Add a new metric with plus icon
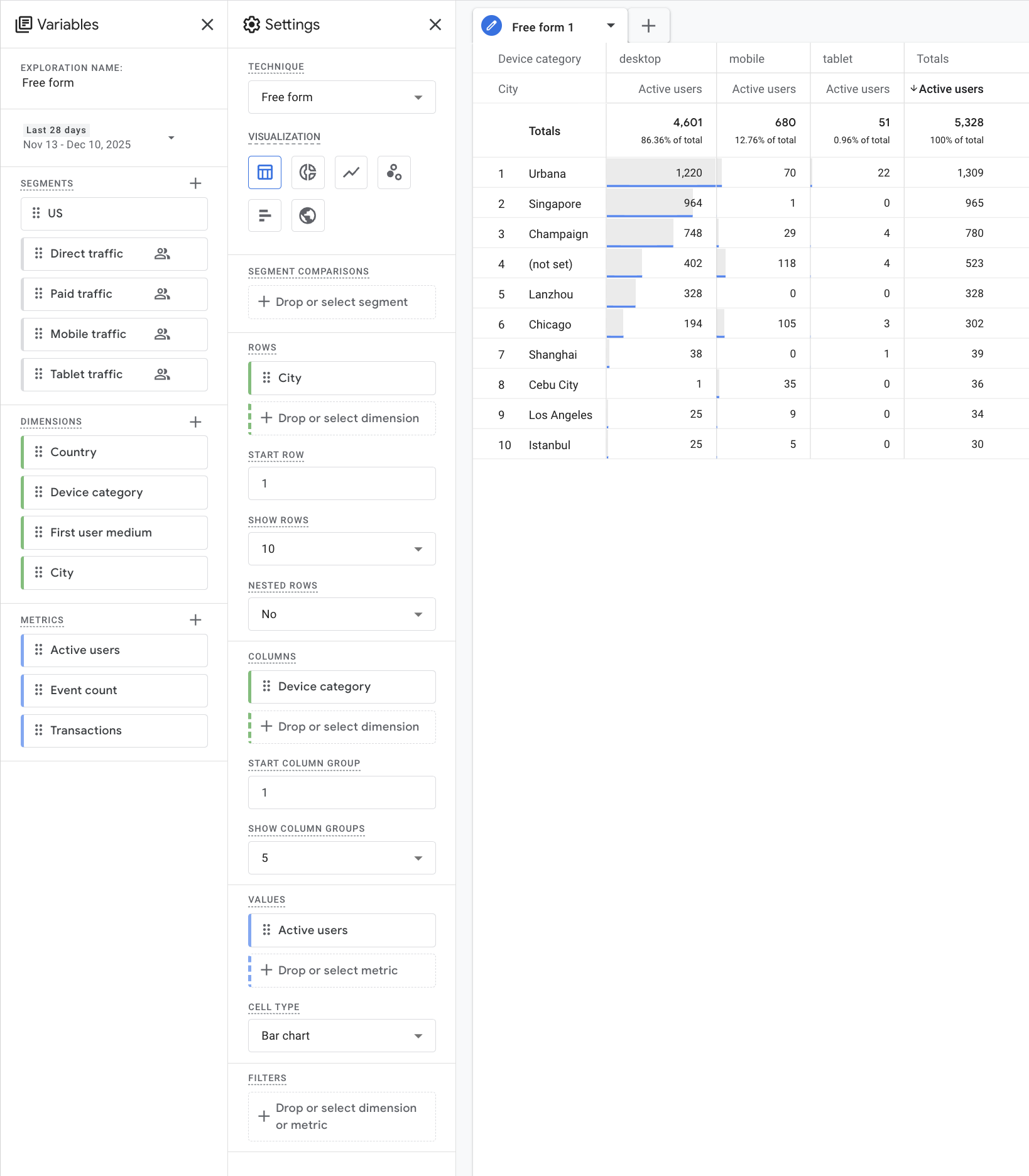Image resolution: width=1029 pixels, height=1176 pixels. point(195,620)
